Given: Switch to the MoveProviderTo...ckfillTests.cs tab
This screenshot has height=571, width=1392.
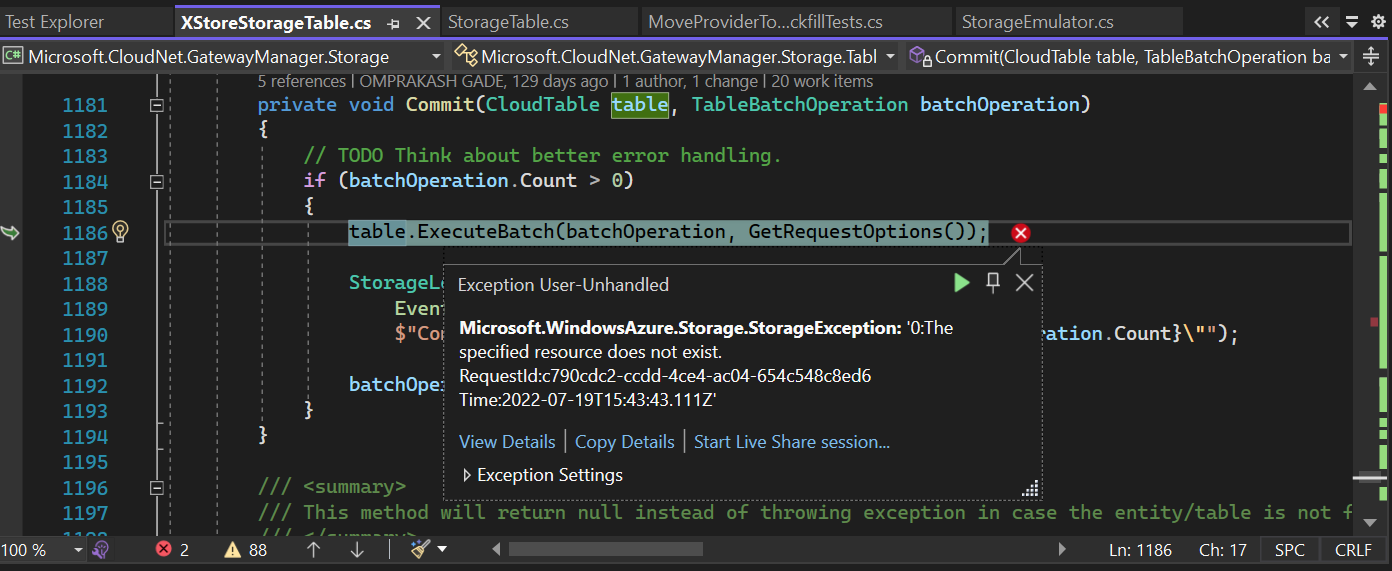Looking at the screenshot, I should [x=765, y=22].
